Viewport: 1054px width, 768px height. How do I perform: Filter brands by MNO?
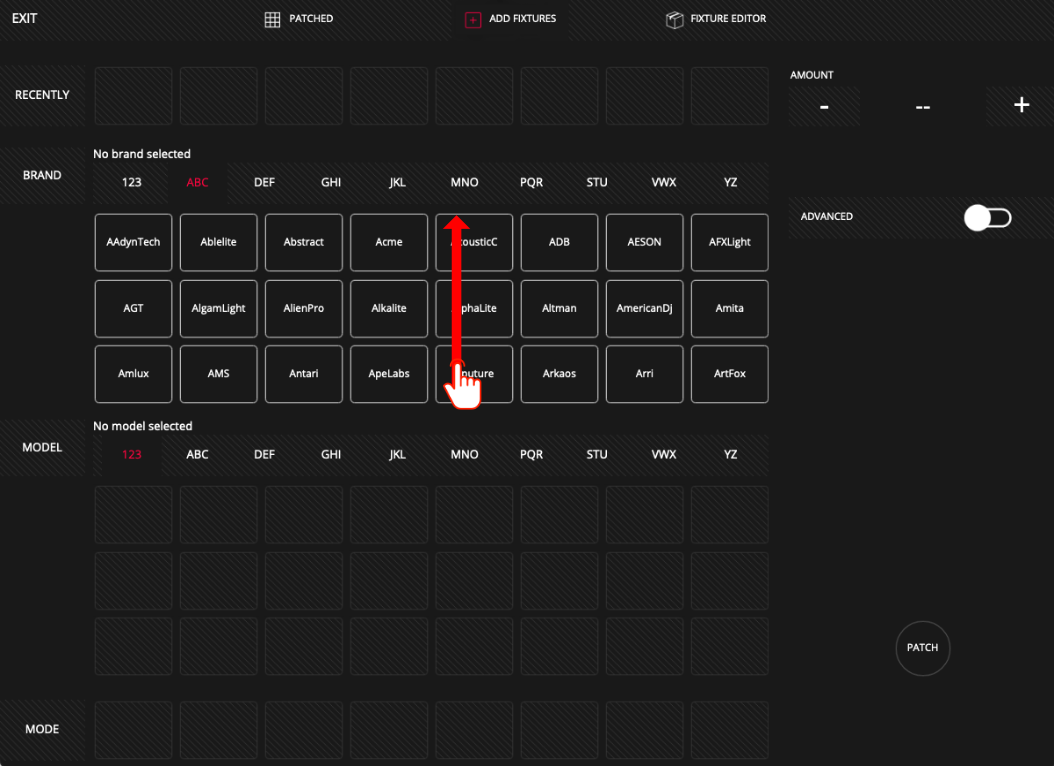point(464,182)
